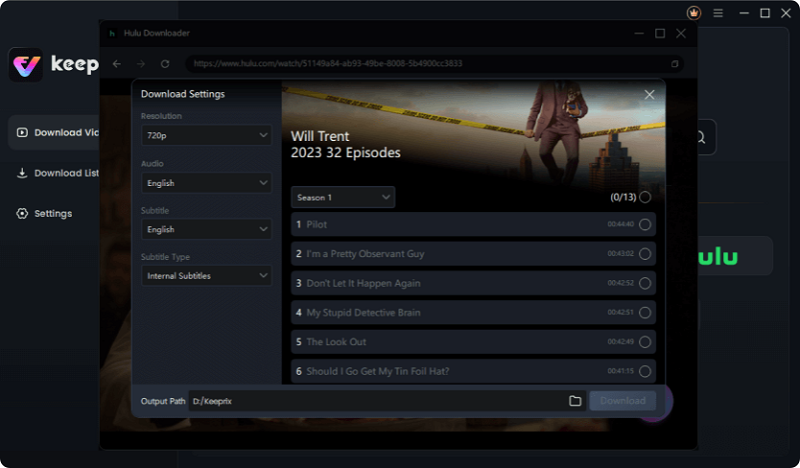800x468 pixels.
Task: Click the Pilot episode title
Action: tap(316, 225)
